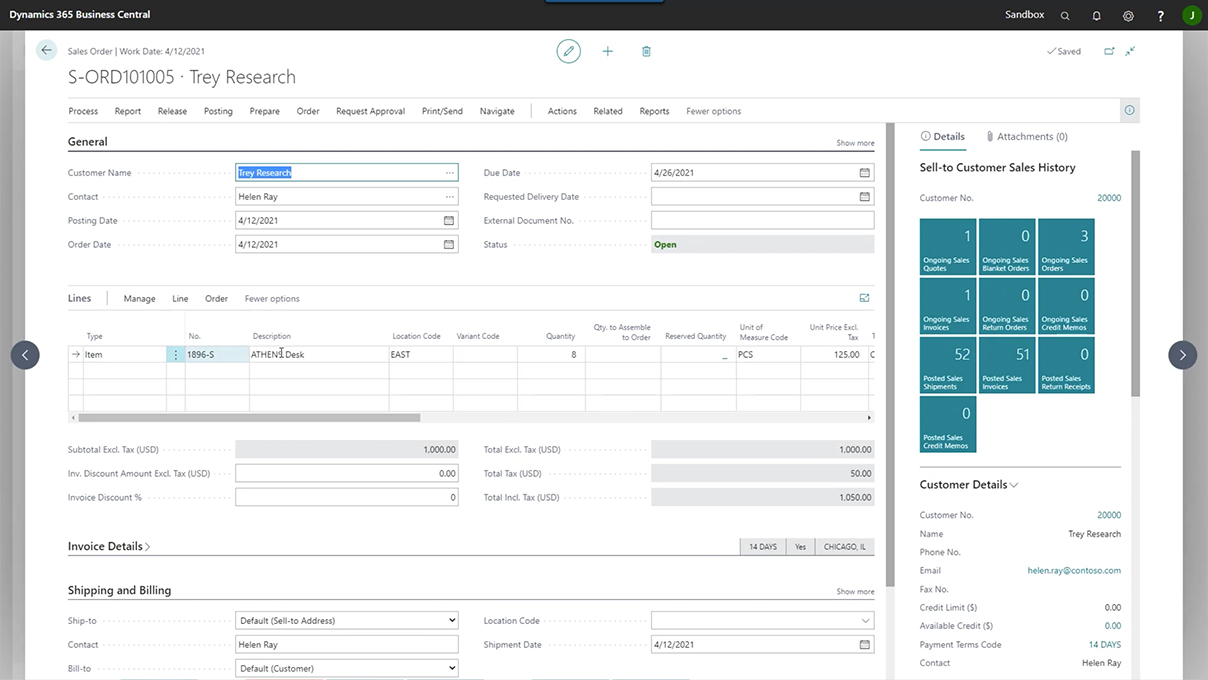The height and width of the screenshot is (680, 1208).
Task: Open the Actions menu
Action: [x=562, y=111]
